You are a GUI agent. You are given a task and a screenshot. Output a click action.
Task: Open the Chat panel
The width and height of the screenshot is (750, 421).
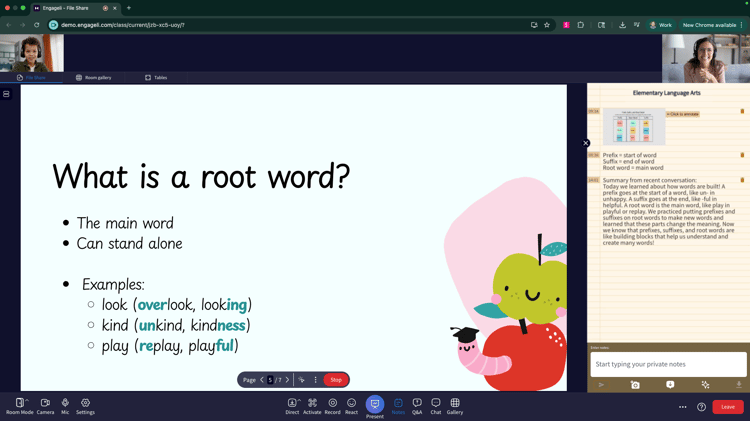click(x=436, y=403)
